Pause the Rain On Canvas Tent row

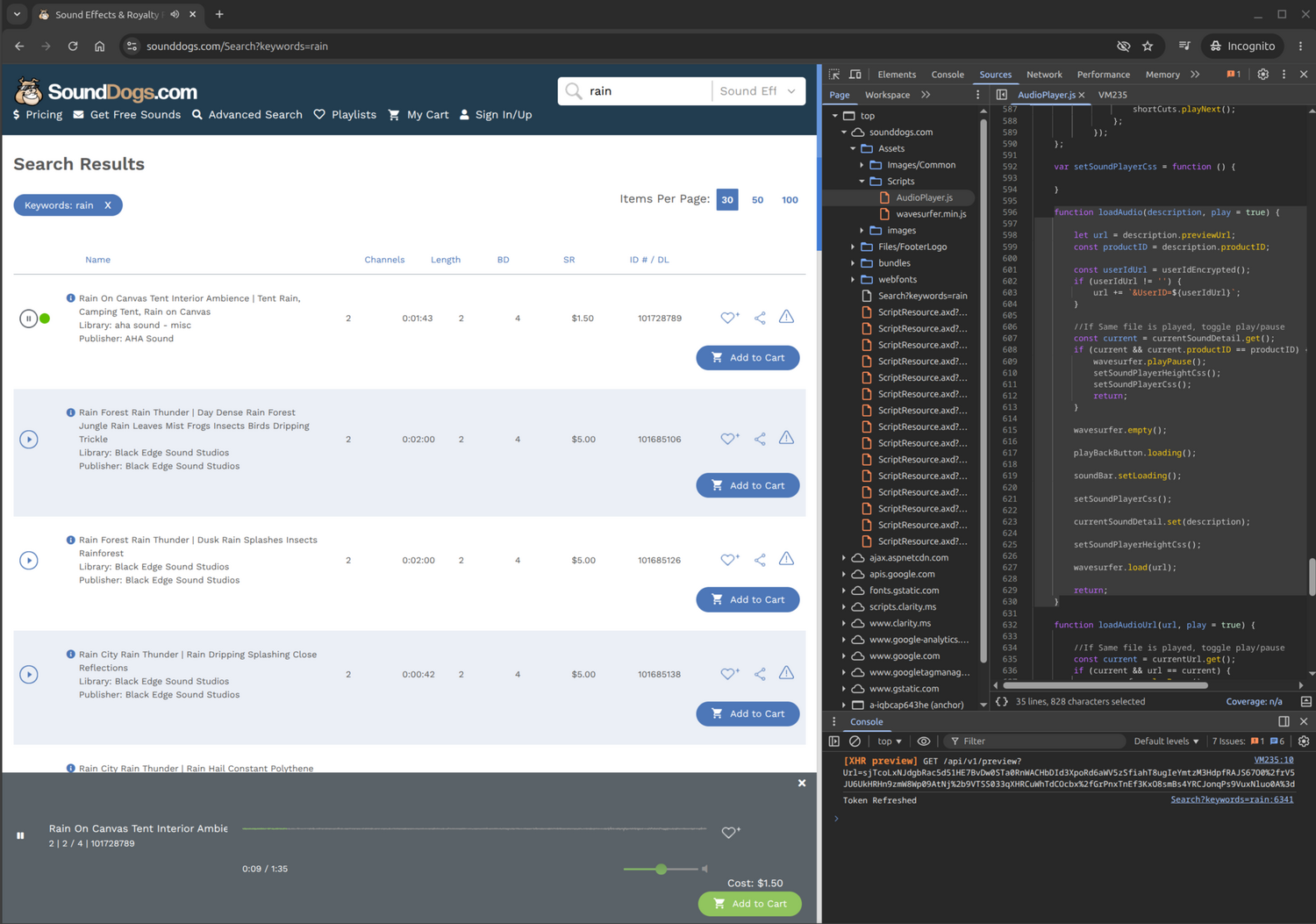28,319
